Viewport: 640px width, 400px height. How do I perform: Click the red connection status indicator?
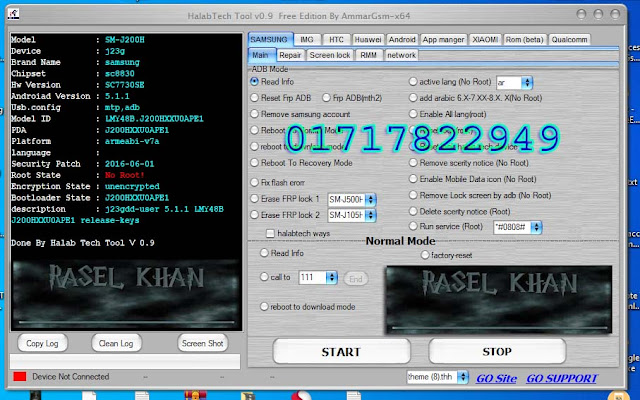(x=20, y=376)
